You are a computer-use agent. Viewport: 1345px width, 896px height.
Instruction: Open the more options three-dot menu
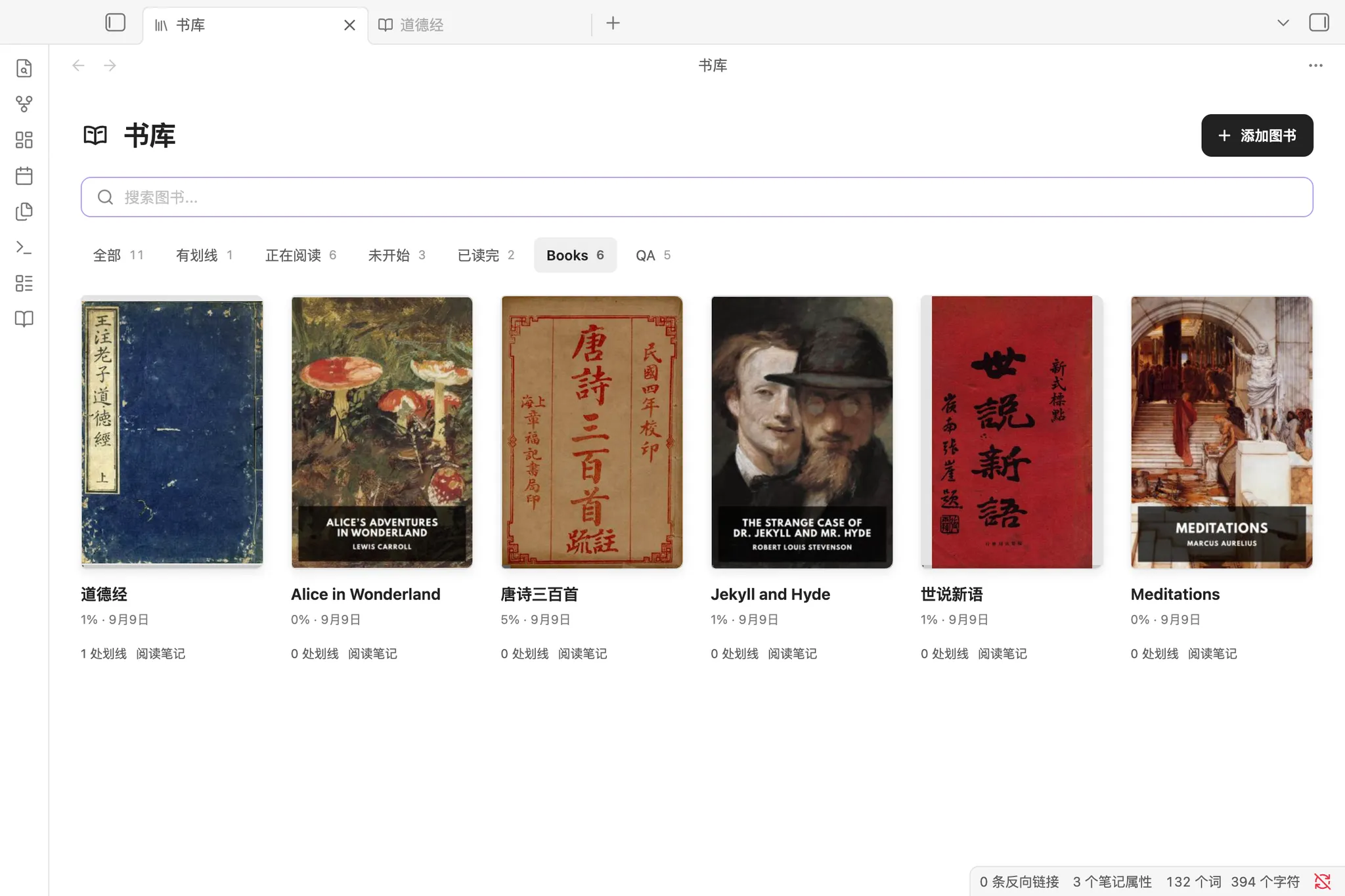coord(1315,65)
